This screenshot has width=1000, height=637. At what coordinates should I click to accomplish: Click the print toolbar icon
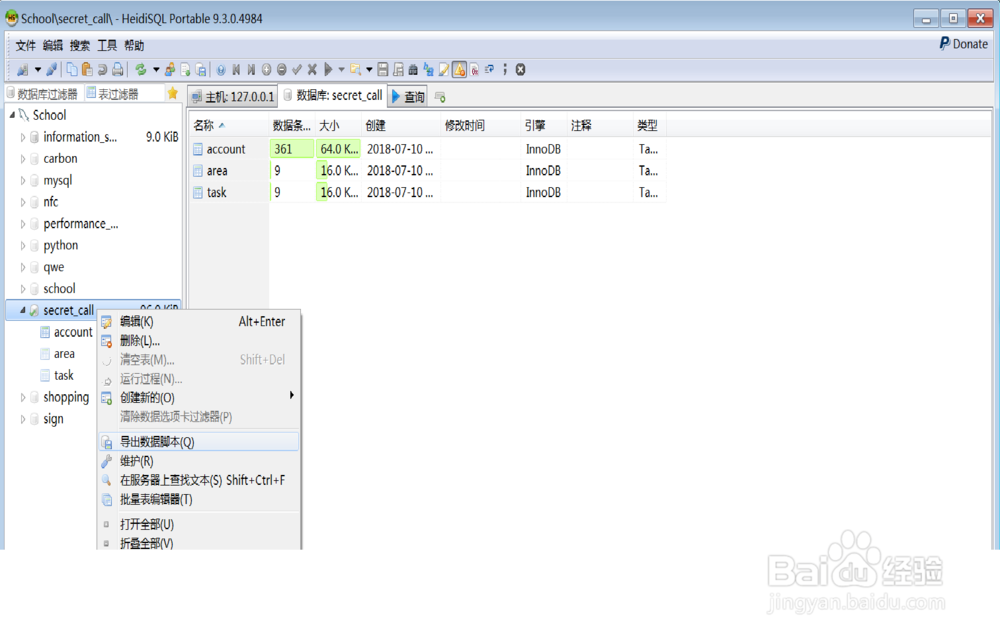pos(117,69)
